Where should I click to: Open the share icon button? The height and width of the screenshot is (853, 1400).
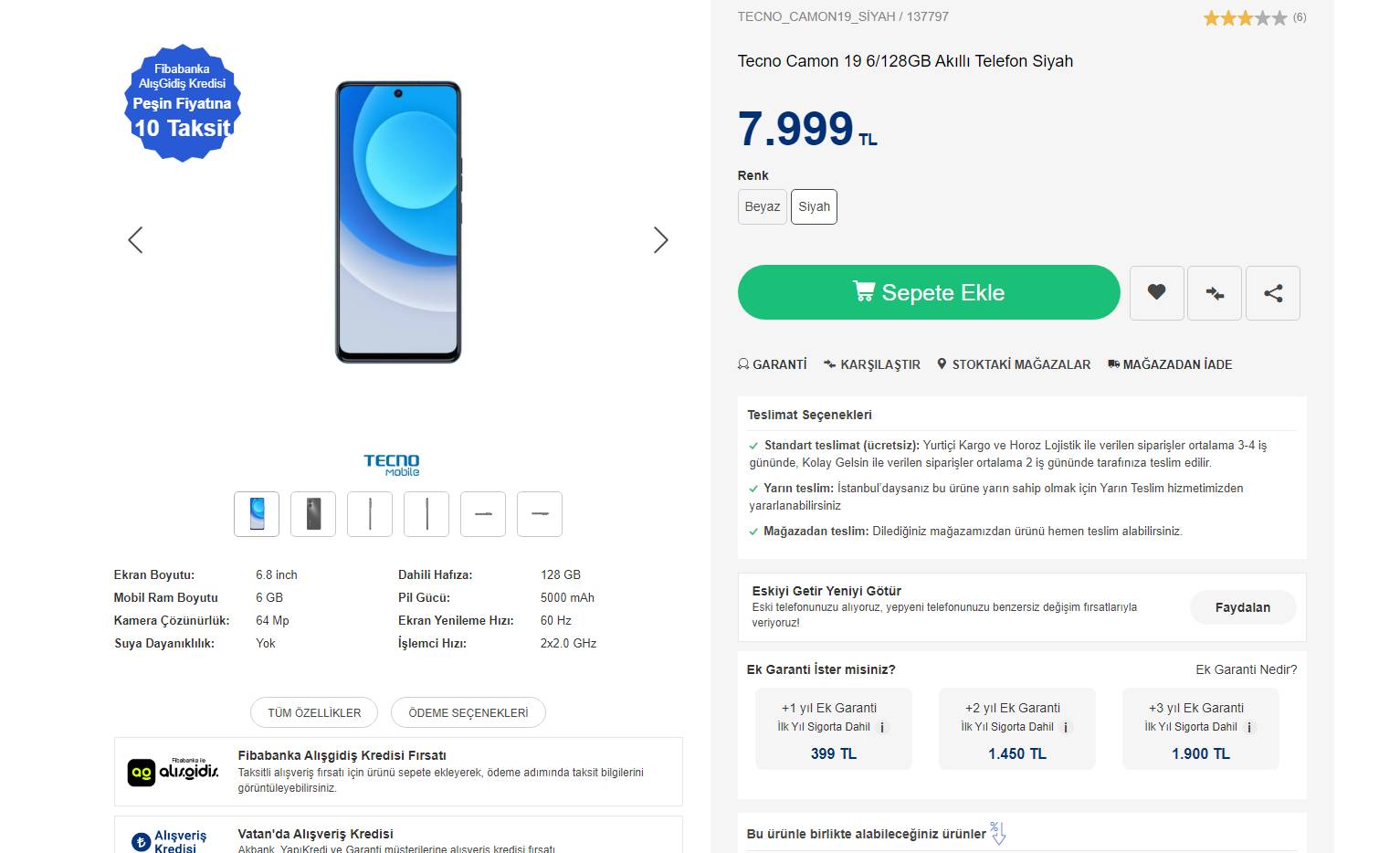[1273, 293]
